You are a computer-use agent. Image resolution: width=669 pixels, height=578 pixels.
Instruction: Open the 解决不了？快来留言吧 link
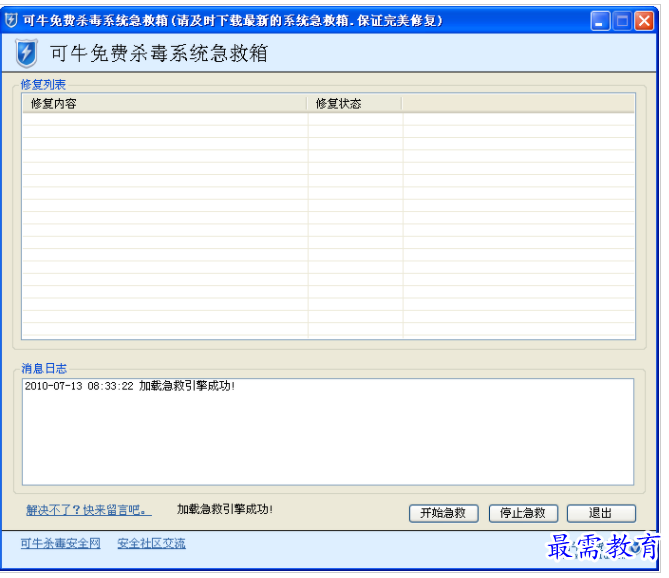[89, 510]
